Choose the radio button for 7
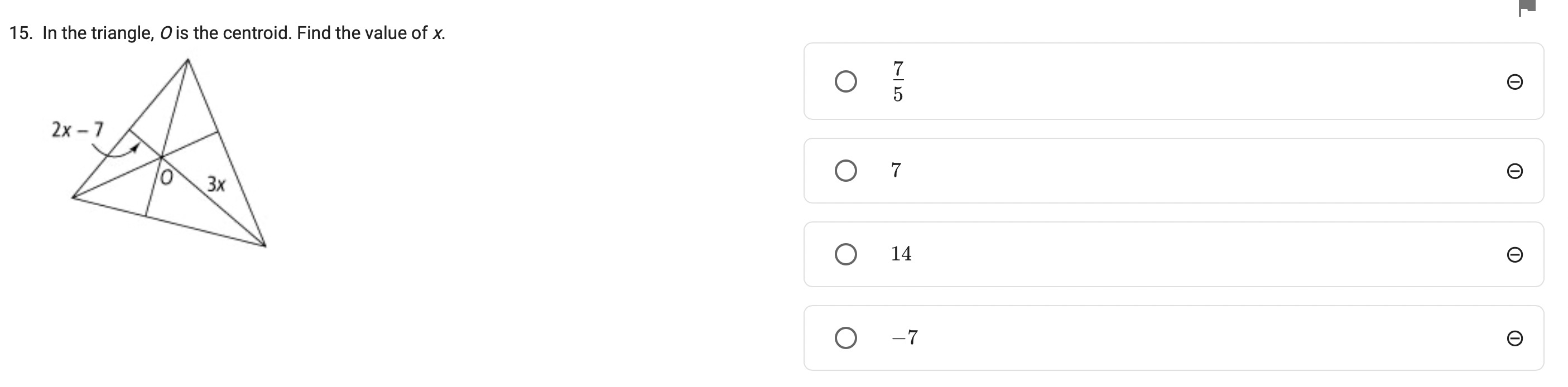The image size is (1568, 387). pyautogui.click(x=845, y=171)
